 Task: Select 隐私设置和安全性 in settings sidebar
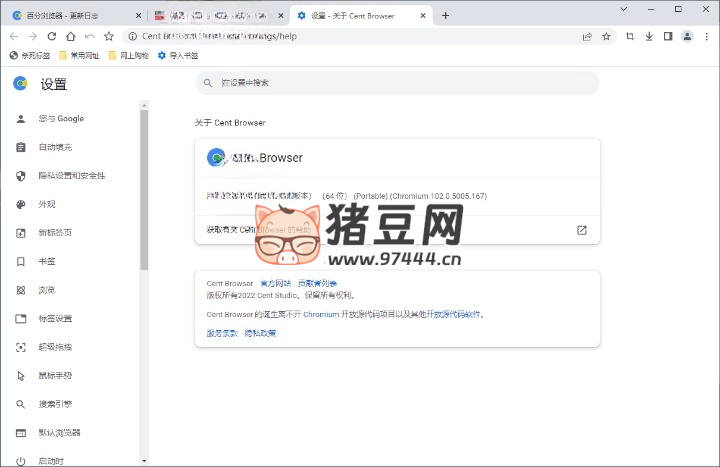pos(71,176)
